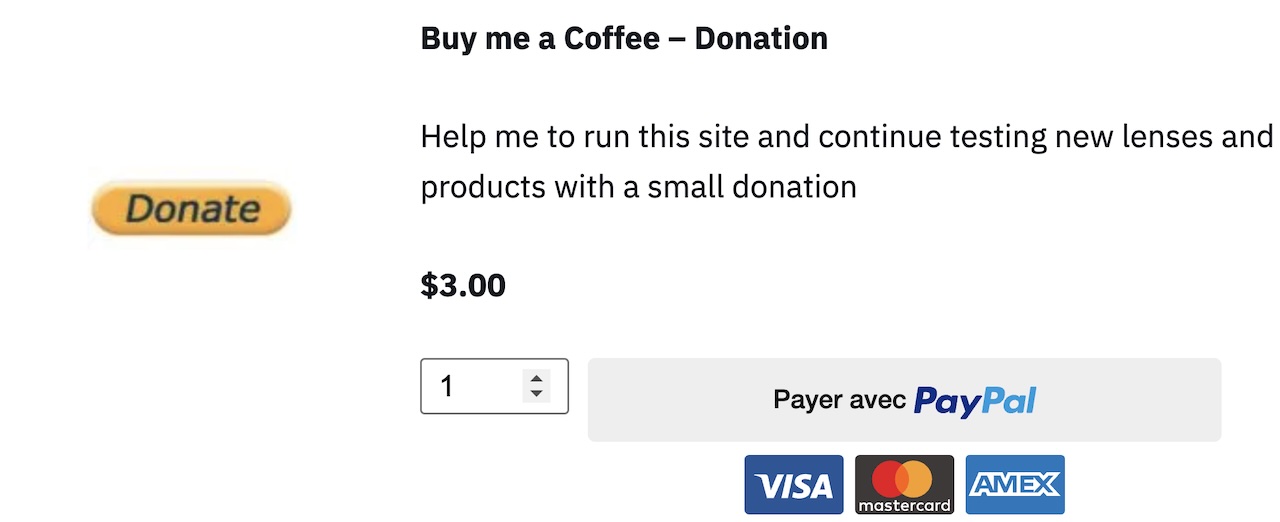
Task: Click the $3.00 price text
Action: click(x=463, y=286)
